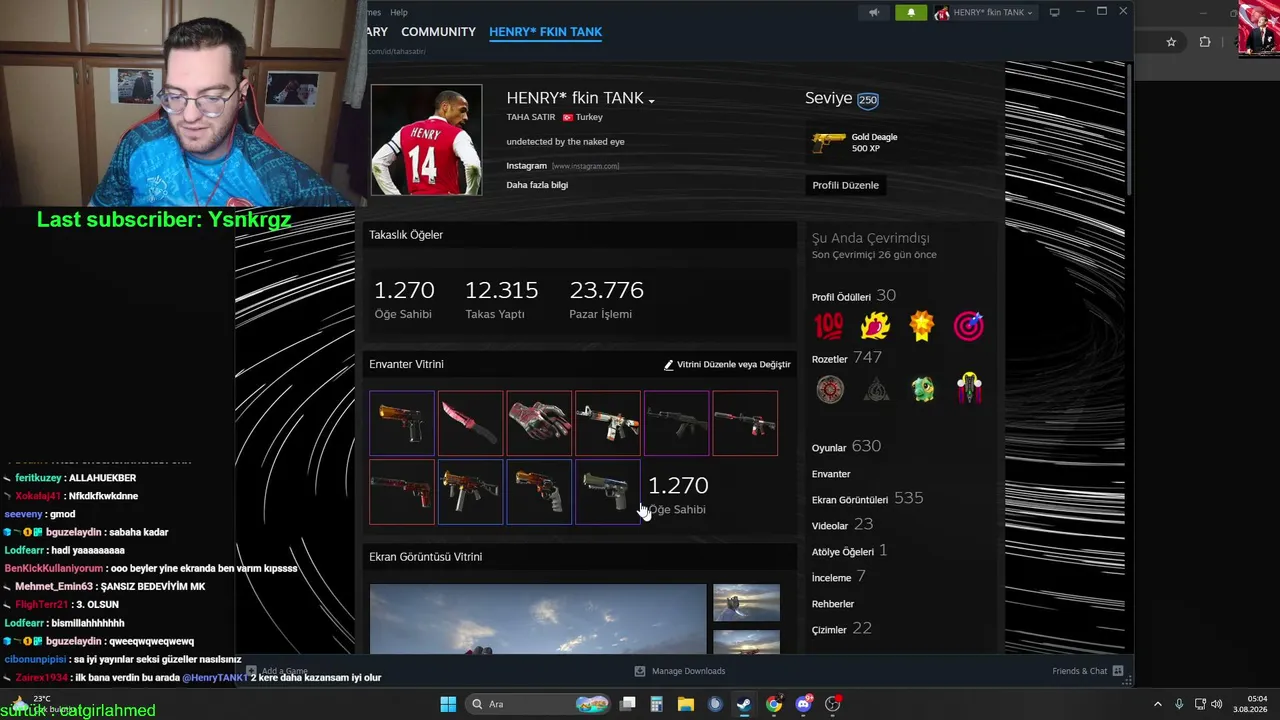The width and height of the screenshot is (1280, 720).
Task: Open the round red emblem badge
Action: click(829, 389)
